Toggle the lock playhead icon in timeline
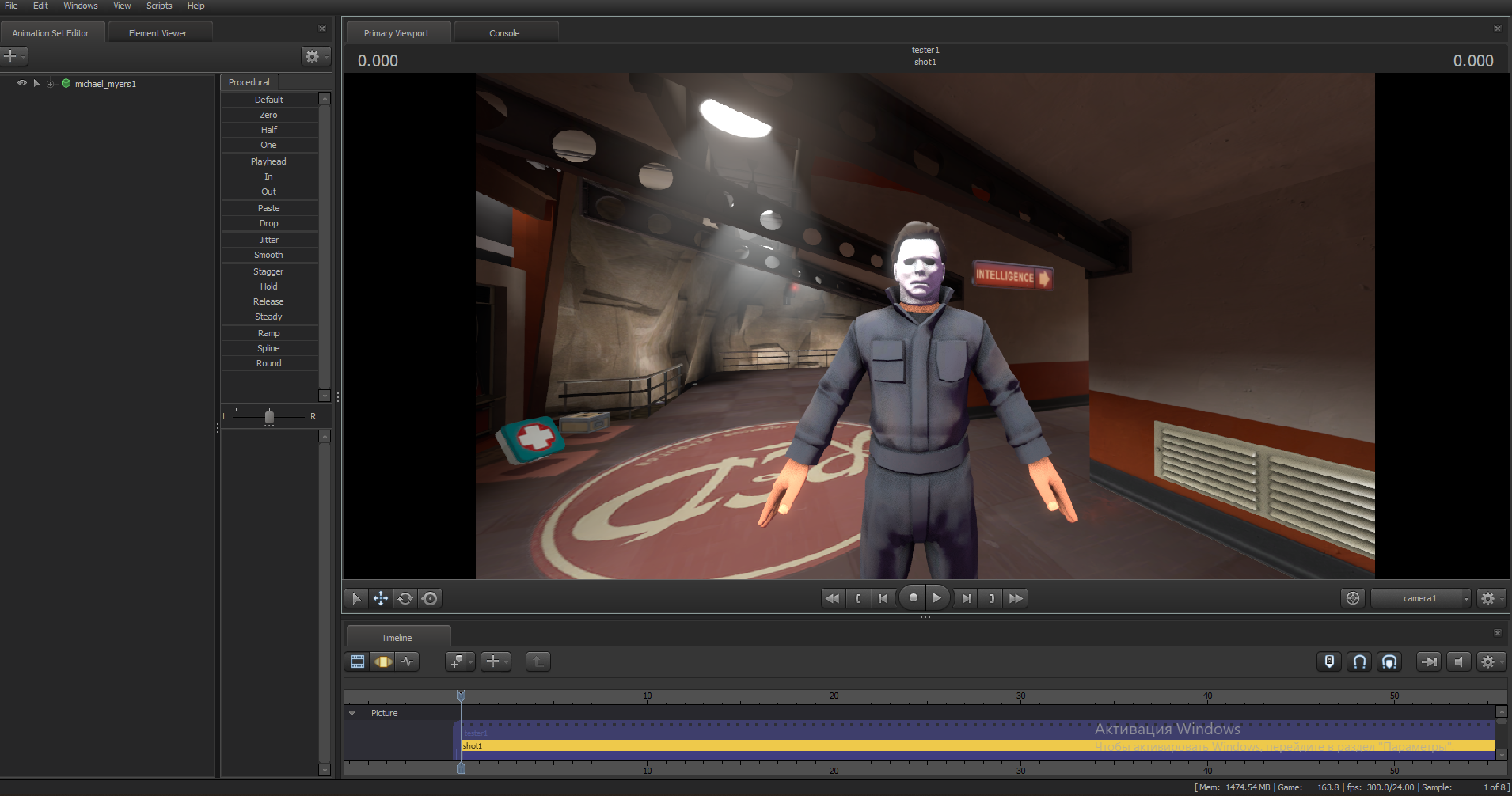This screenshot has height=796, width=1512. click(1329, 661)
